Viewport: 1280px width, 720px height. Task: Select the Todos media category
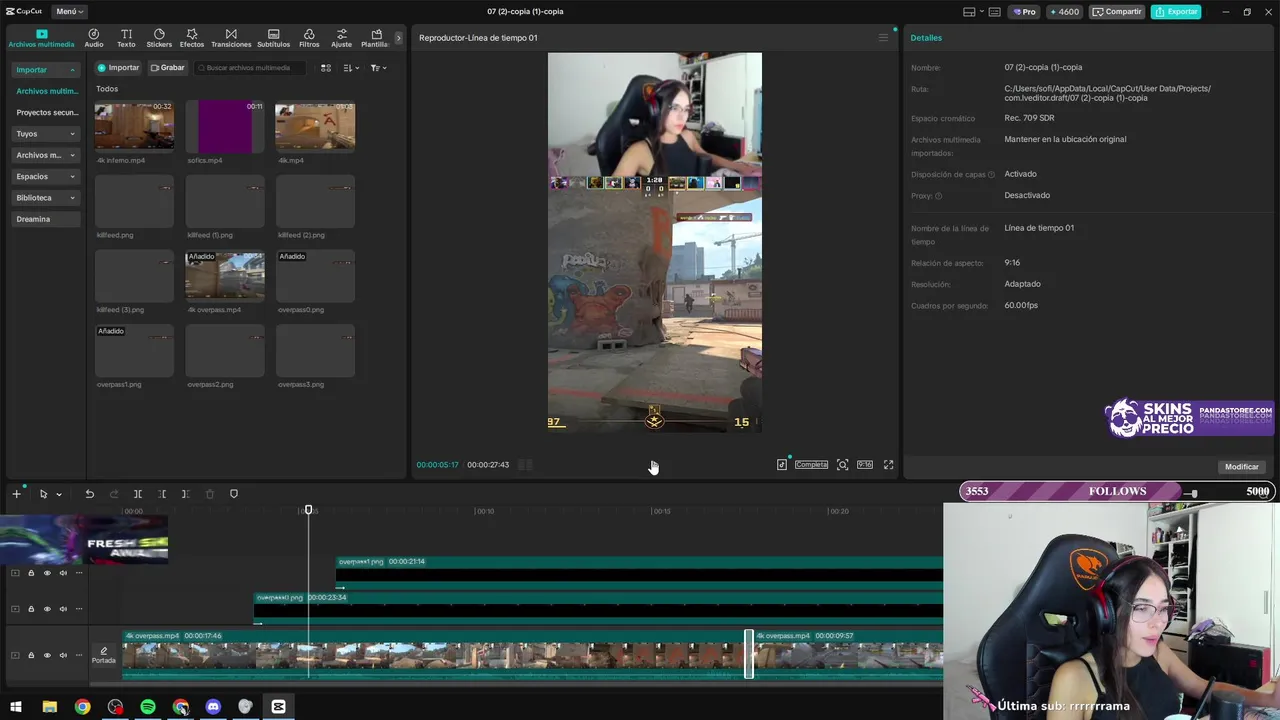tap(107, 89)
